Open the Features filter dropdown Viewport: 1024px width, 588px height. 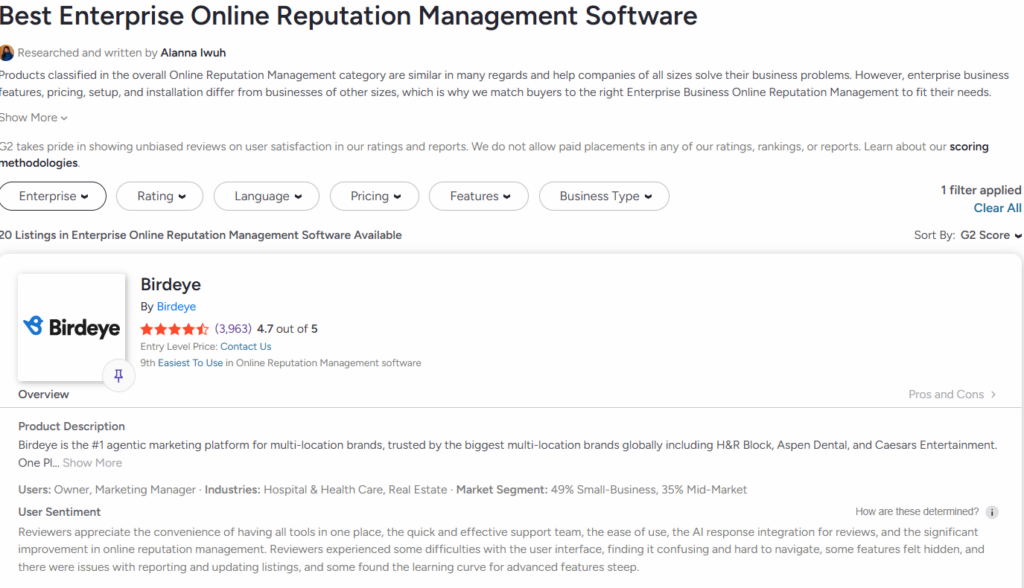(479, 196)
